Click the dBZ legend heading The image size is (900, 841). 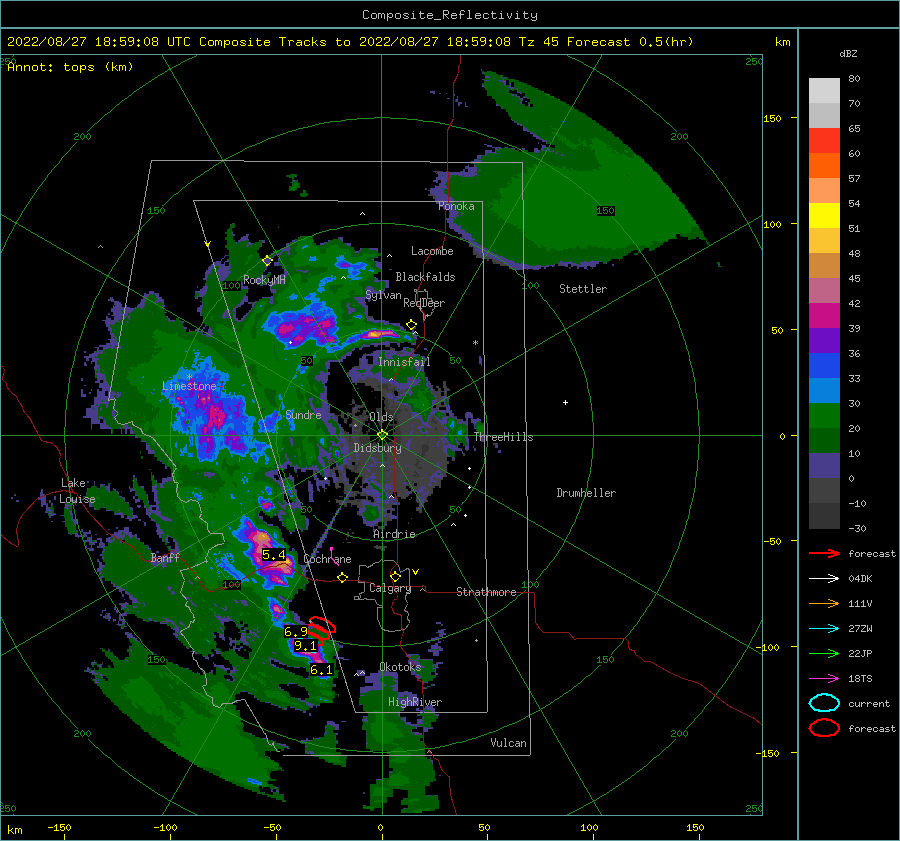click(x=848, y=53)
